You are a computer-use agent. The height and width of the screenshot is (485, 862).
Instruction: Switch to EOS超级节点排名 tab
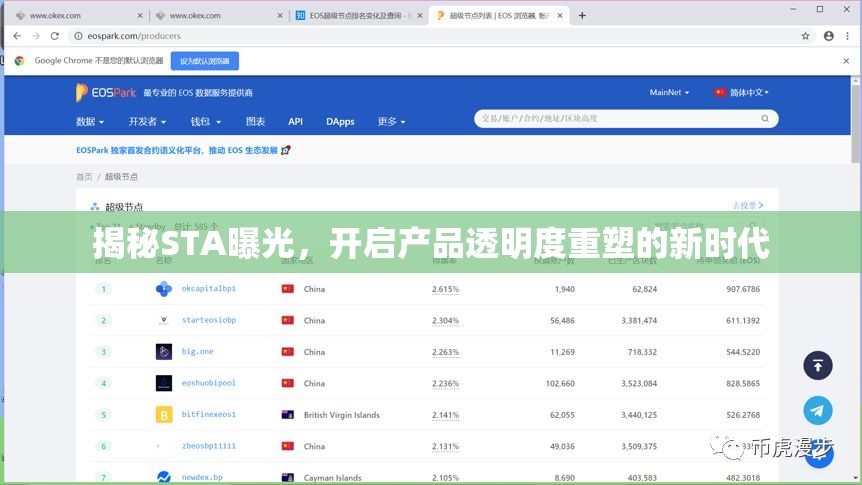coord(357,15)
